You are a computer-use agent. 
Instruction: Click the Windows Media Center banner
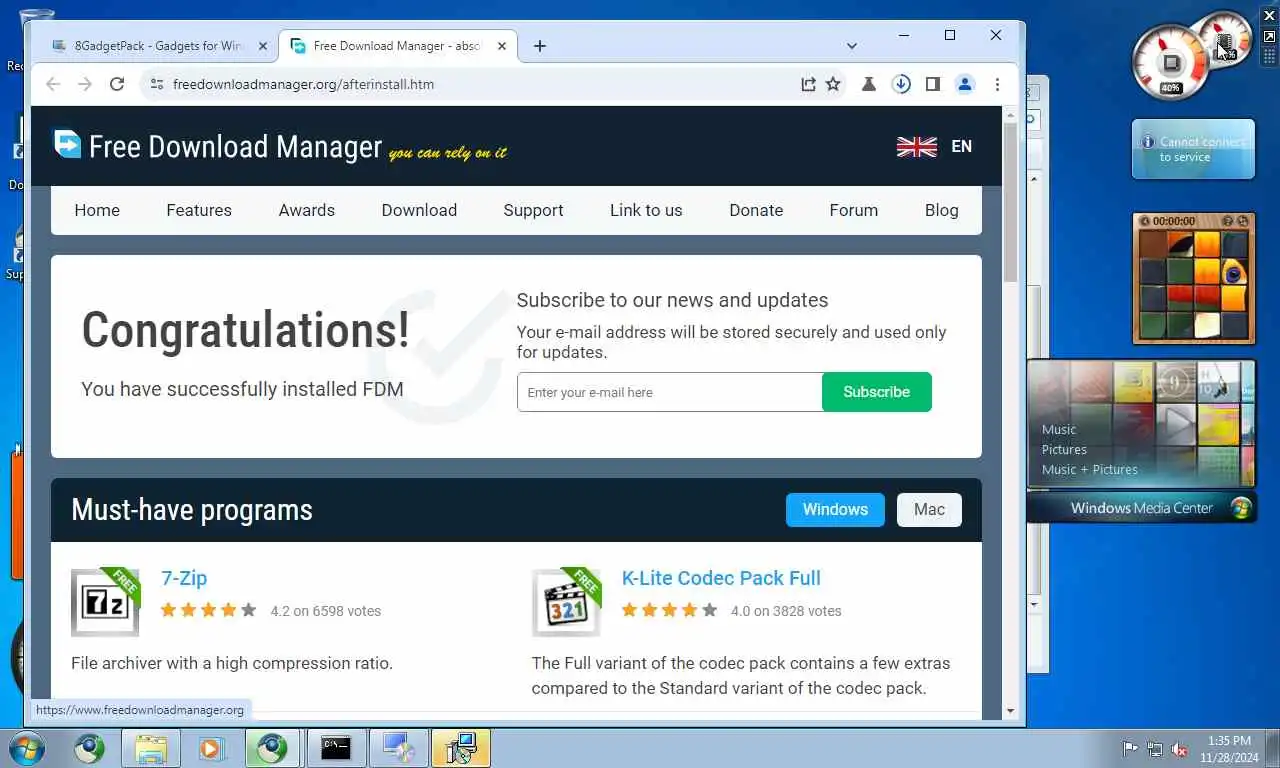[1142, 508]
